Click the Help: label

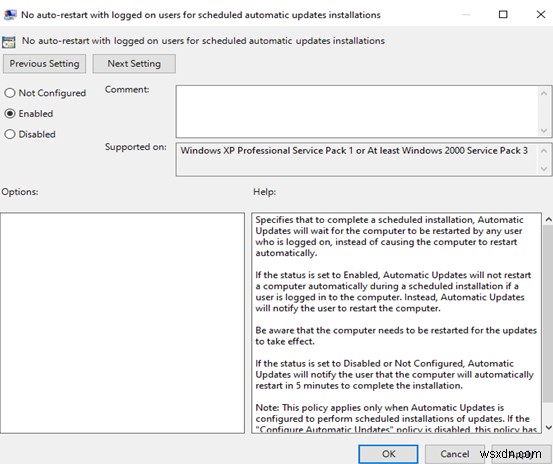265,192
